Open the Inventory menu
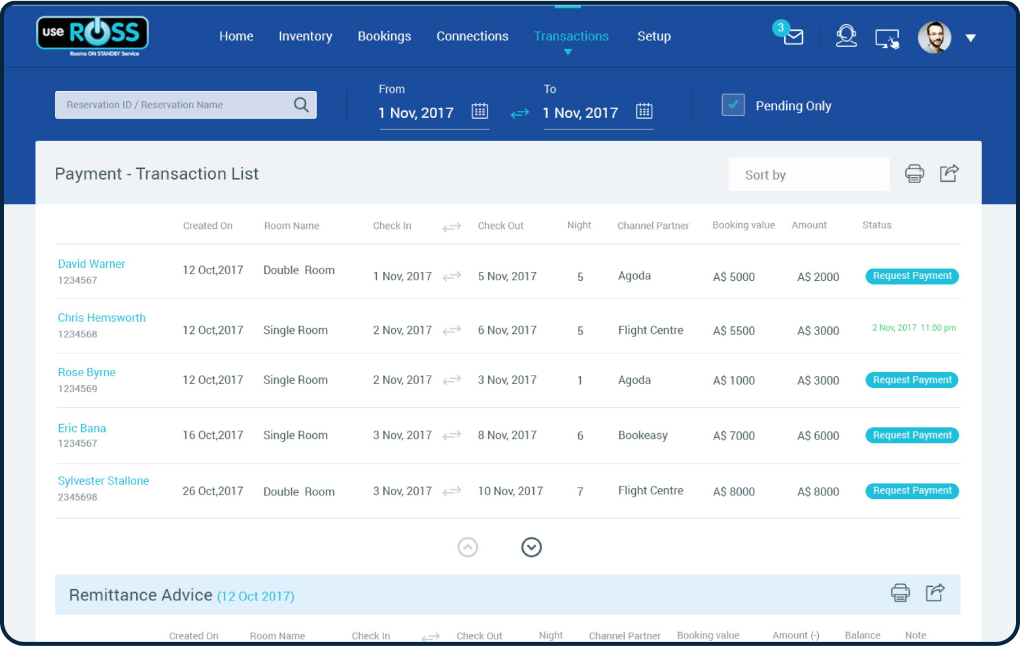The width and height of the screenshot is (1020, 646). [x=305, y=36]
